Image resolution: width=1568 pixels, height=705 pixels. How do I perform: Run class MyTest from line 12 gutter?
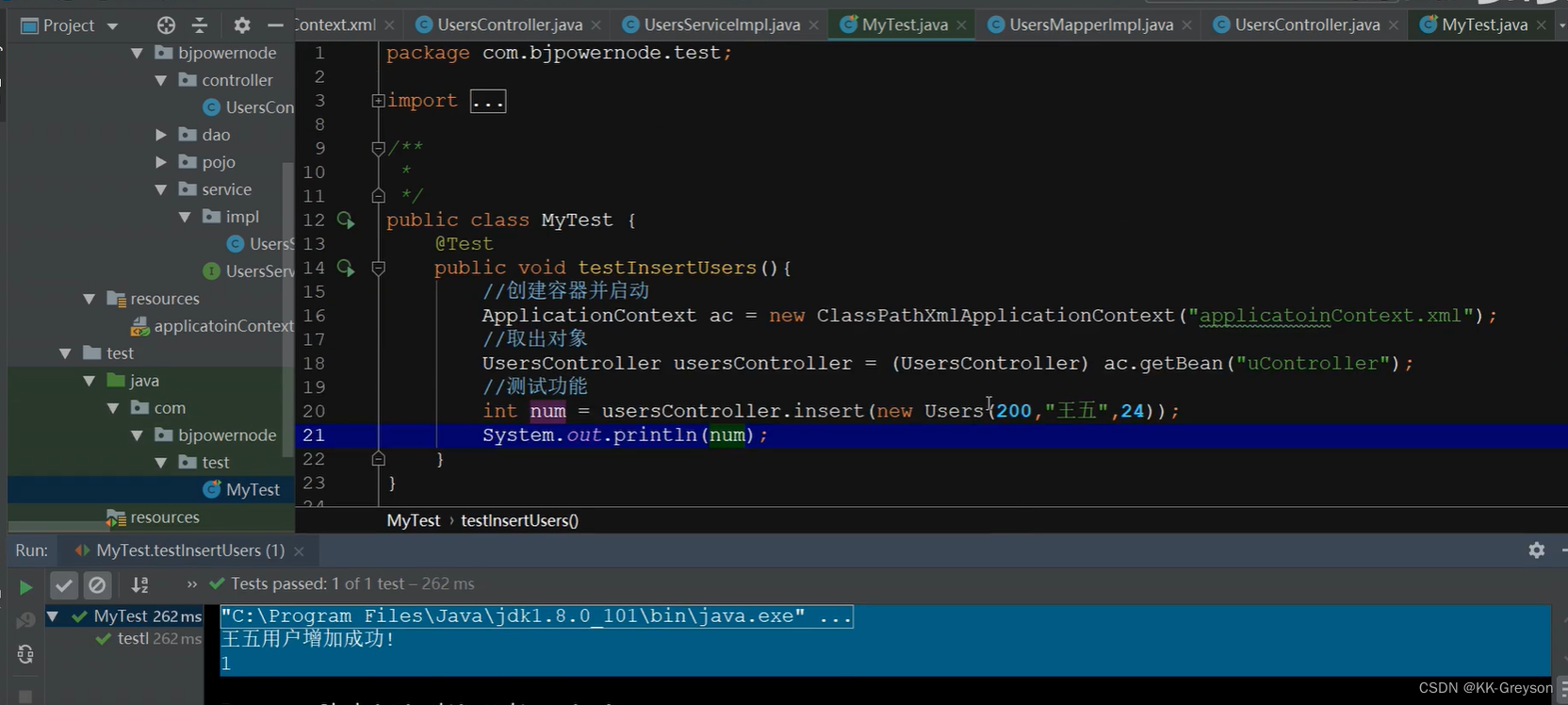(346, 221)
